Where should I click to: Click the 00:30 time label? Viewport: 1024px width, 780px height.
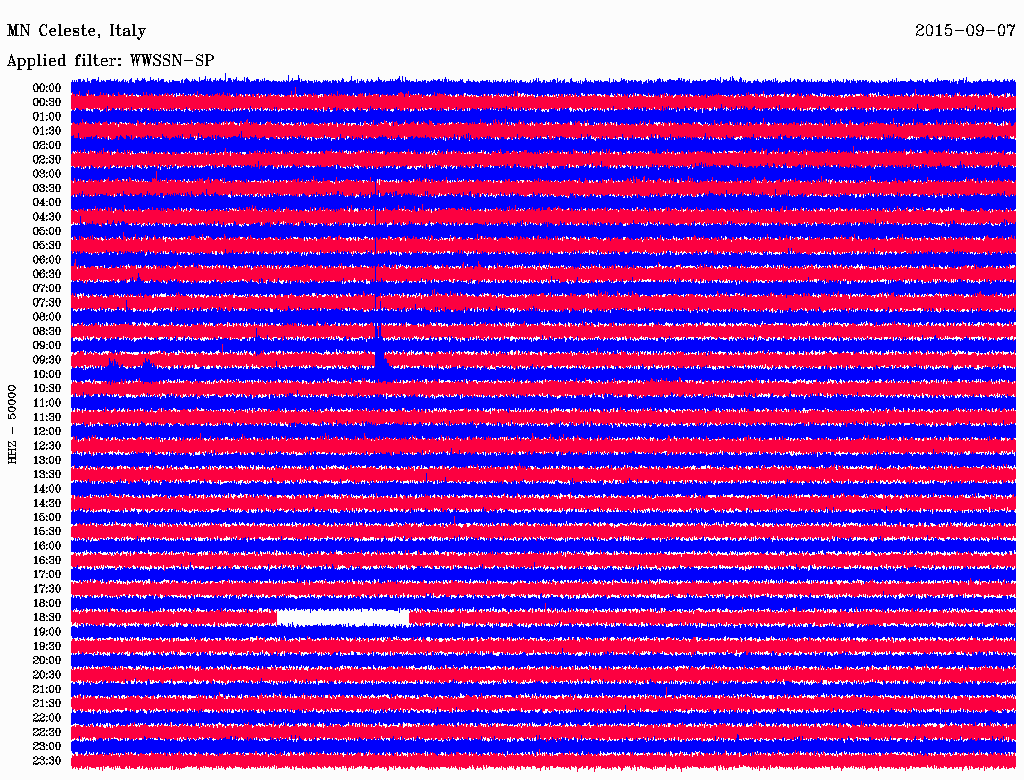47,102
